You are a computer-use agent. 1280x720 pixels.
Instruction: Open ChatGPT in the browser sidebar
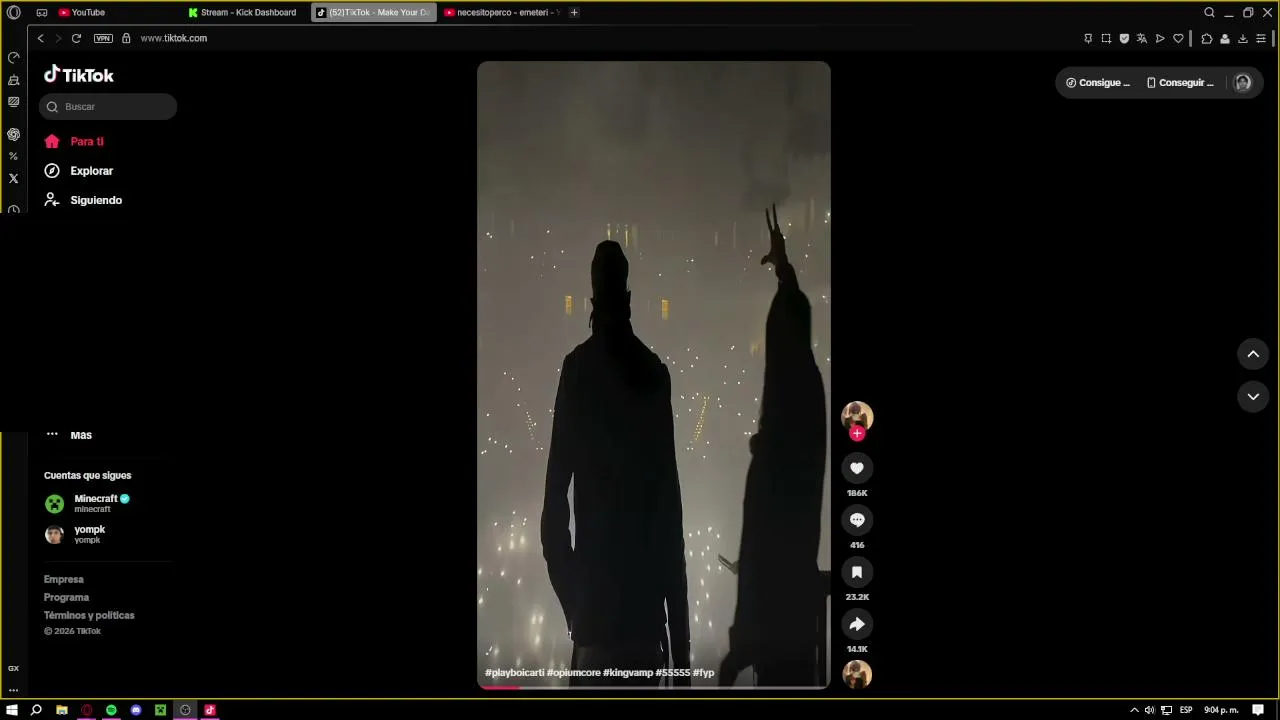pyautogui.click(x=13, y=134)
